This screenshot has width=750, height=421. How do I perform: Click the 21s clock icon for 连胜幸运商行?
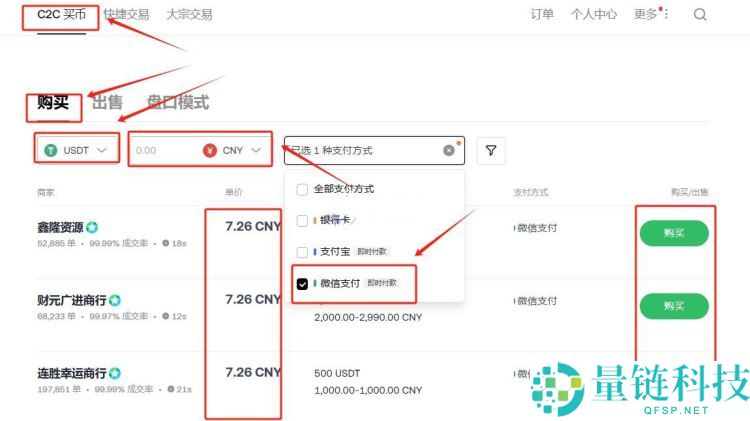coord(171,389)
